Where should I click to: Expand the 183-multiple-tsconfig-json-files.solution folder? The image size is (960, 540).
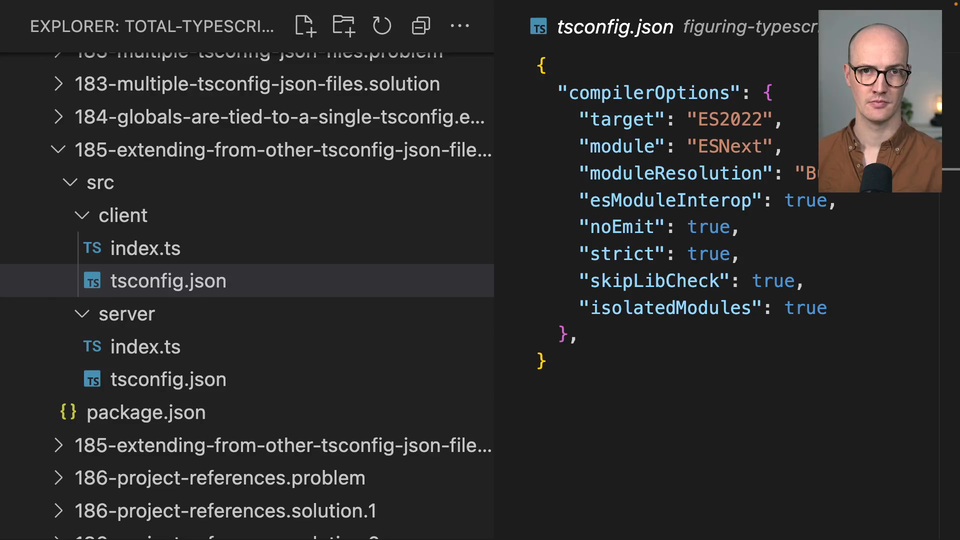[58, 84]
